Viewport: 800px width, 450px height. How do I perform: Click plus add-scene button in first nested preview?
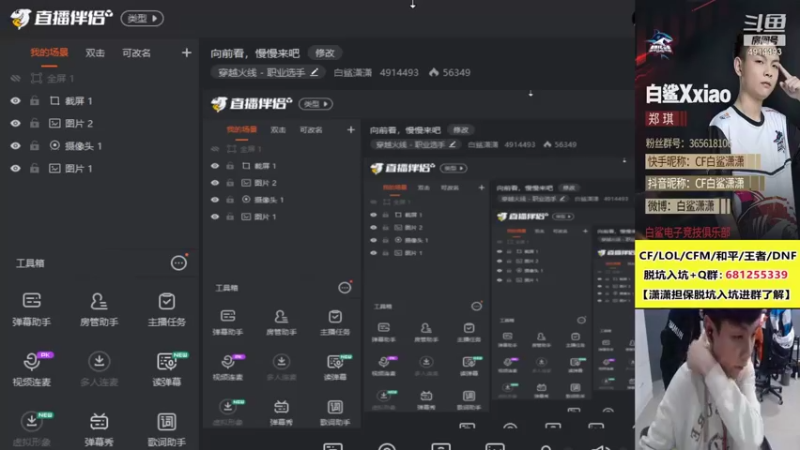351,130
